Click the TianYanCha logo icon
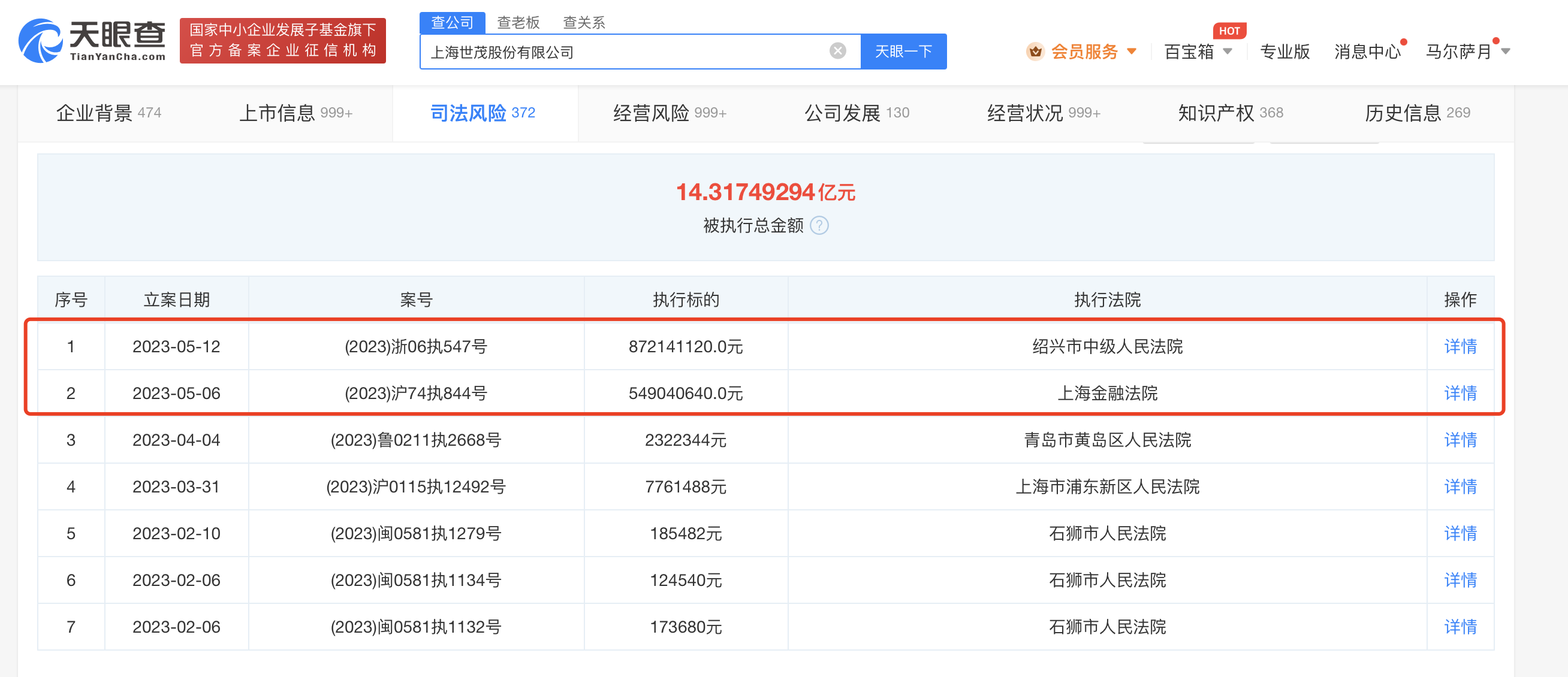This screenshot has width=1568, height=677. pyautogui.click(x=40, y=41)
